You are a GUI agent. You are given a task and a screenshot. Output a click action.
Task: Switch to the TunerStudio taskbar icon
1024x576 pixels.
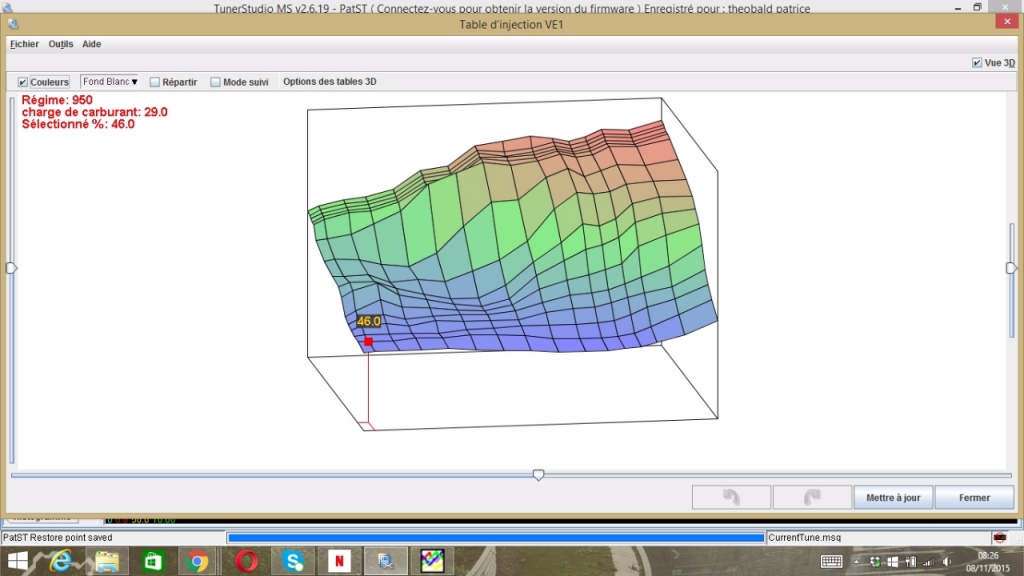[x=385, y=561]
